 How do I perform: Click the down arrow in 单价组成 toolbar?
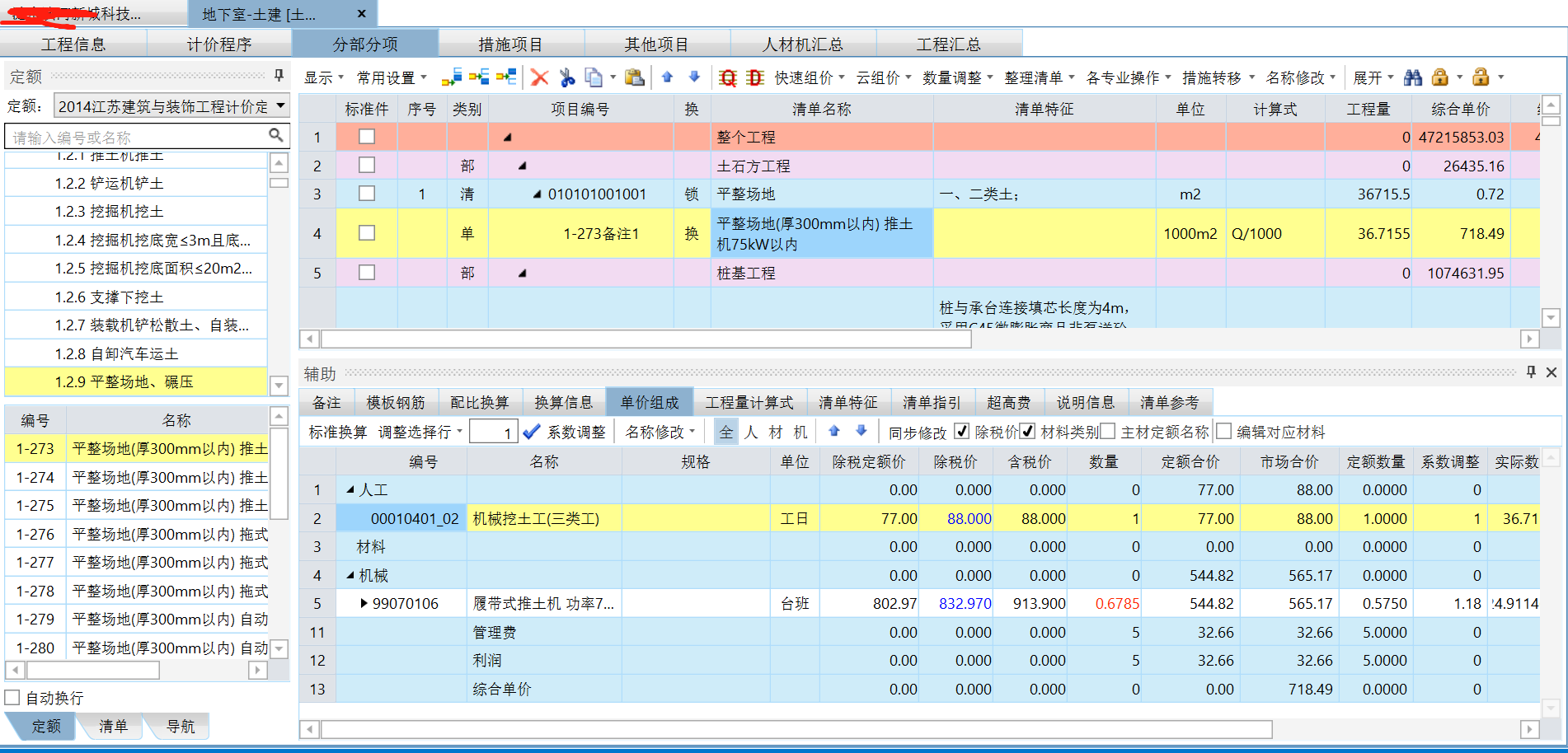[x=861, y=431]
